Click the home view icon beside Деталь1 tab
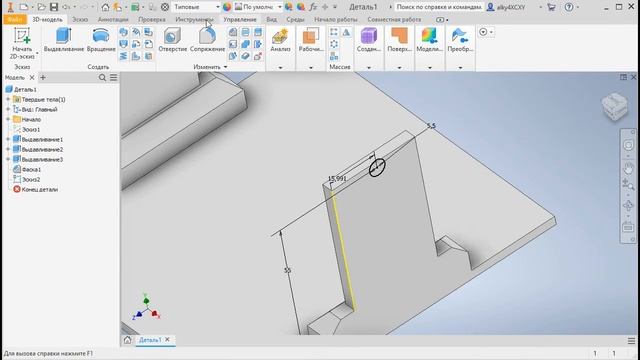640x360 pixels. click(x=127, y=340)
